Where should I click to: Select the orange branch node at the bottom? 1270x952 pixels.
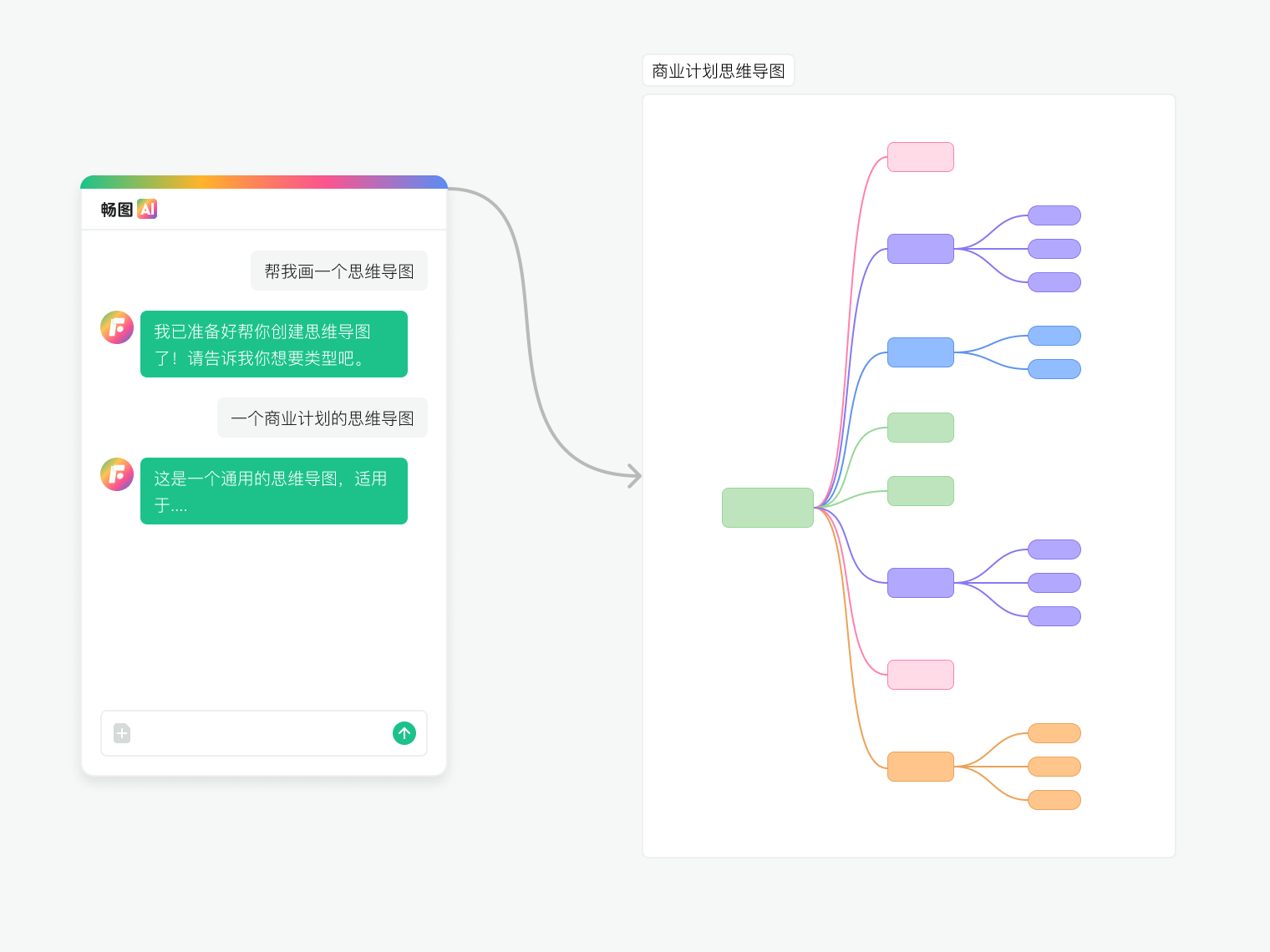coord(921,767)
